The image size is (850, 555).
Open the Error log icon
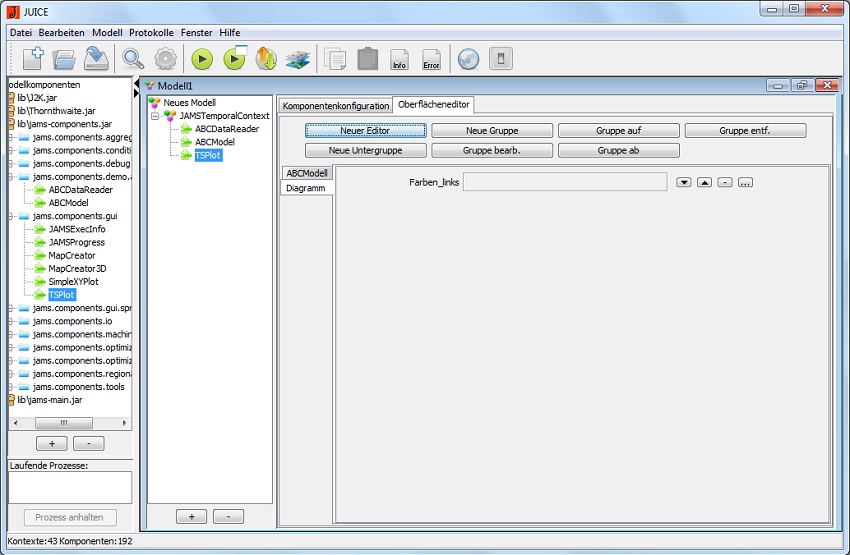[x=431, y=59]
